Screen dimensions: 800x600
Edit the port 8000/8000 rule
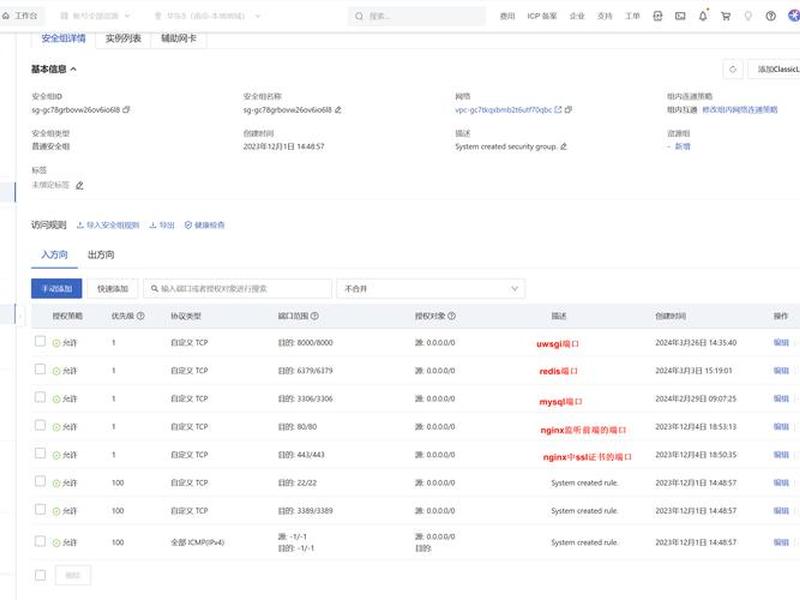[781, 342]
